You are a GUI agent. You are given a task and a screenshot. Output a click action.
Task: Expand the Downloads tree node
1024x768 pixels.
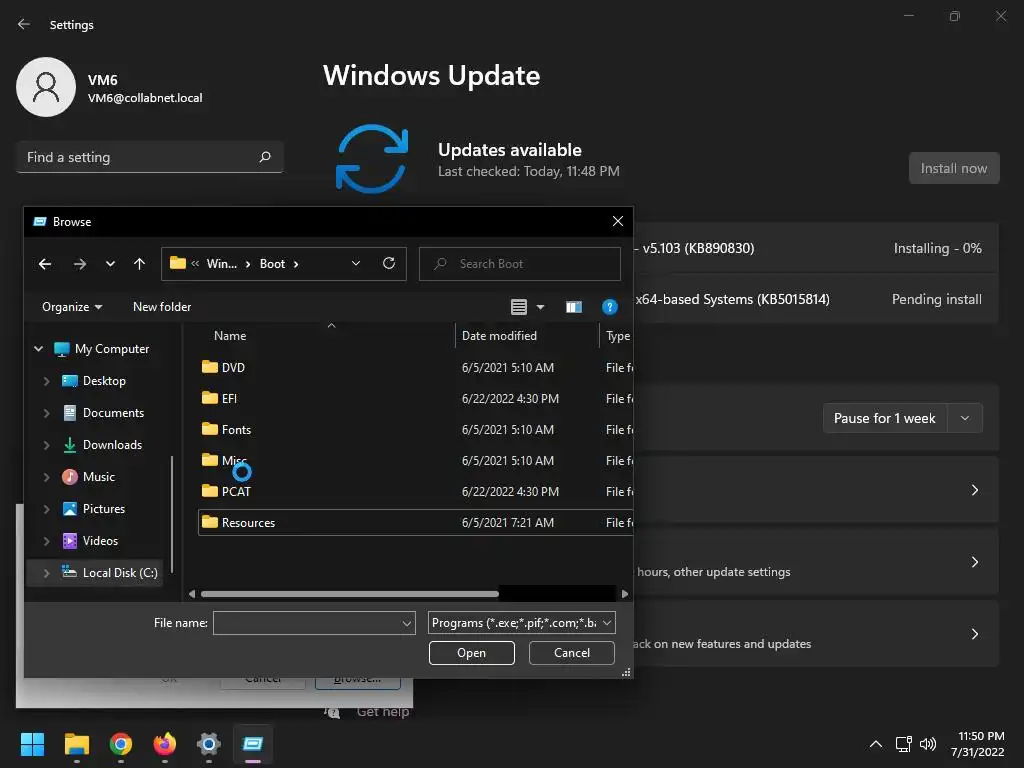point(46,445)
